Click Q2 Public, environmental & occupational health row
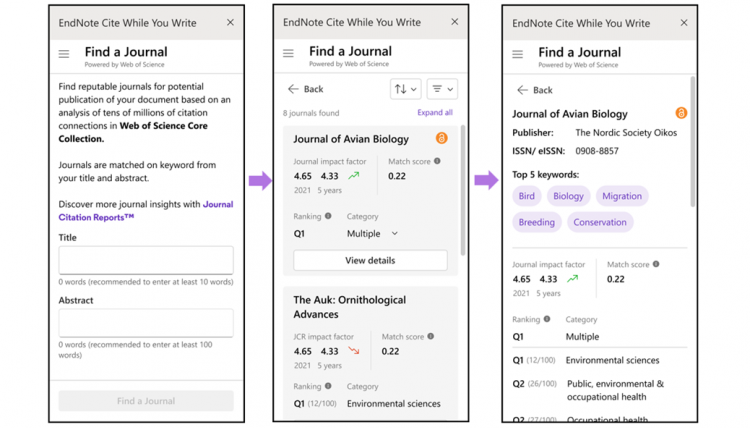Viewport: 750px width, 428px height. [x=588, y=390]
